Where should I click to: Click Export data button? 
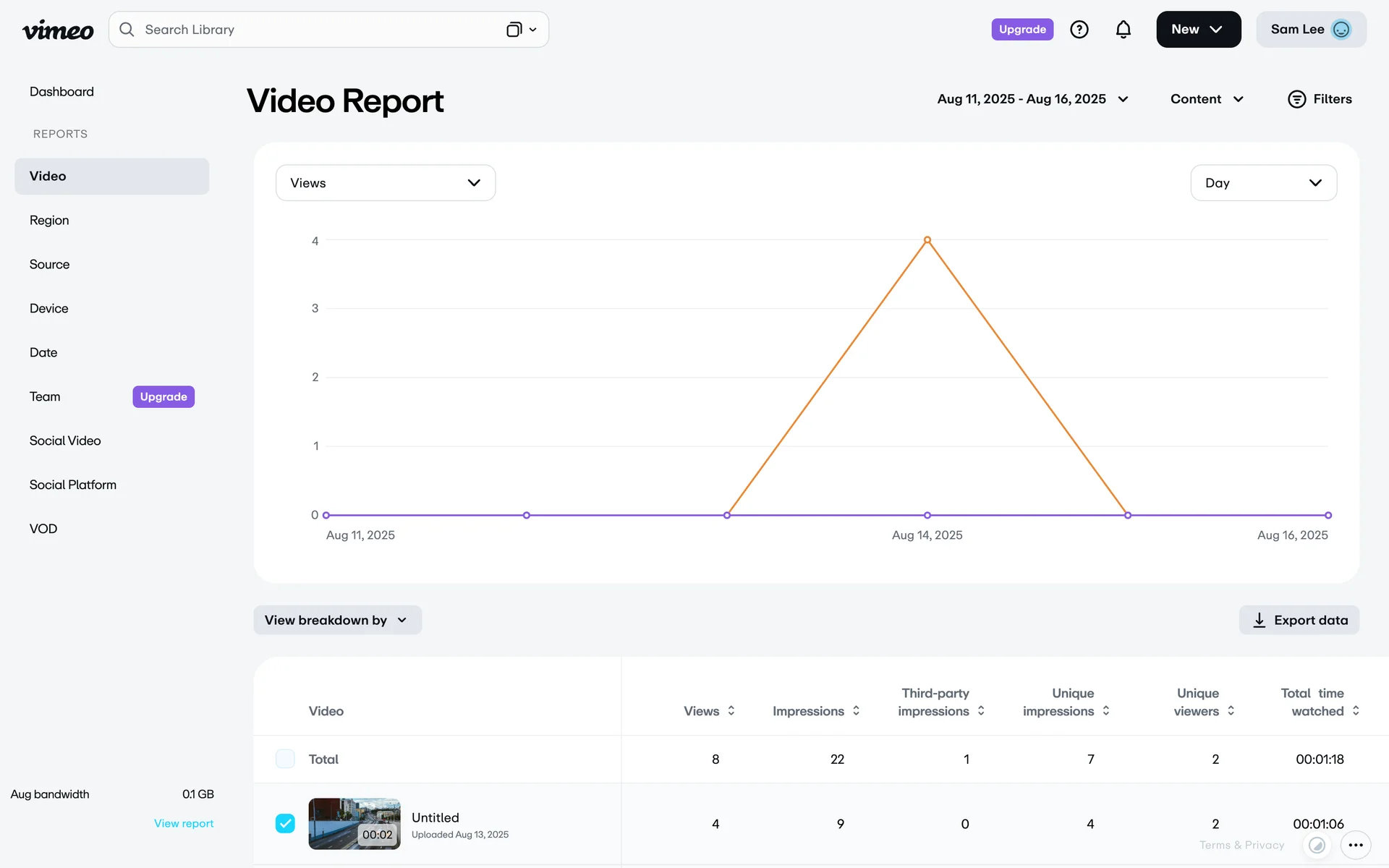coord(1299,620)
